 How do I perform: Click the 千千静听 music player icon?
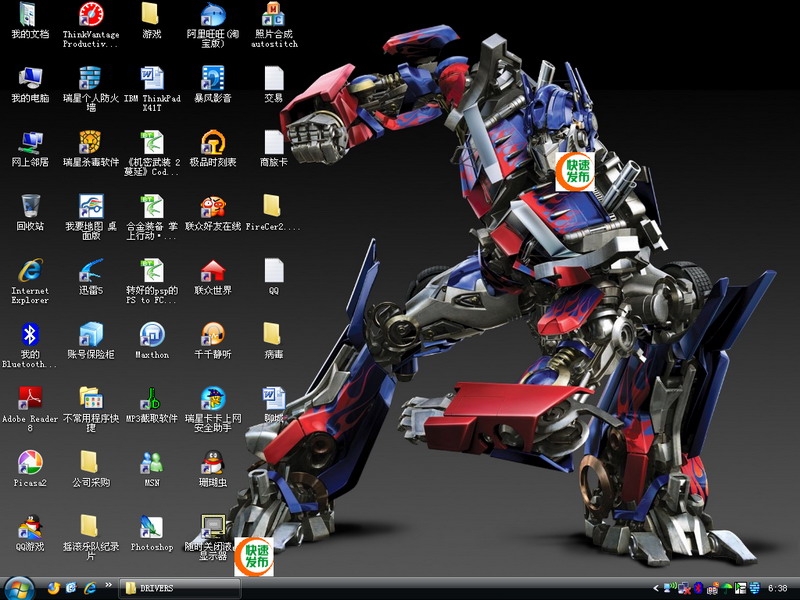click(213, 341)
